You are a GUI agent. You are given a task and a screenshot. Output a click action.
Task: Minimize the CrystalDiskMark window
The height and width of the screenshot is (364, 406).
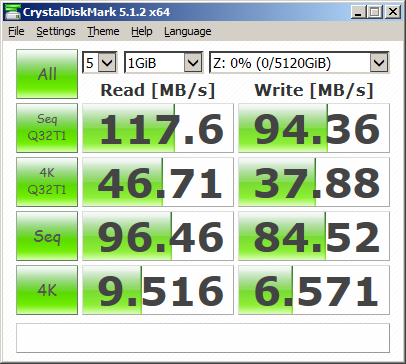pos(359,12)
